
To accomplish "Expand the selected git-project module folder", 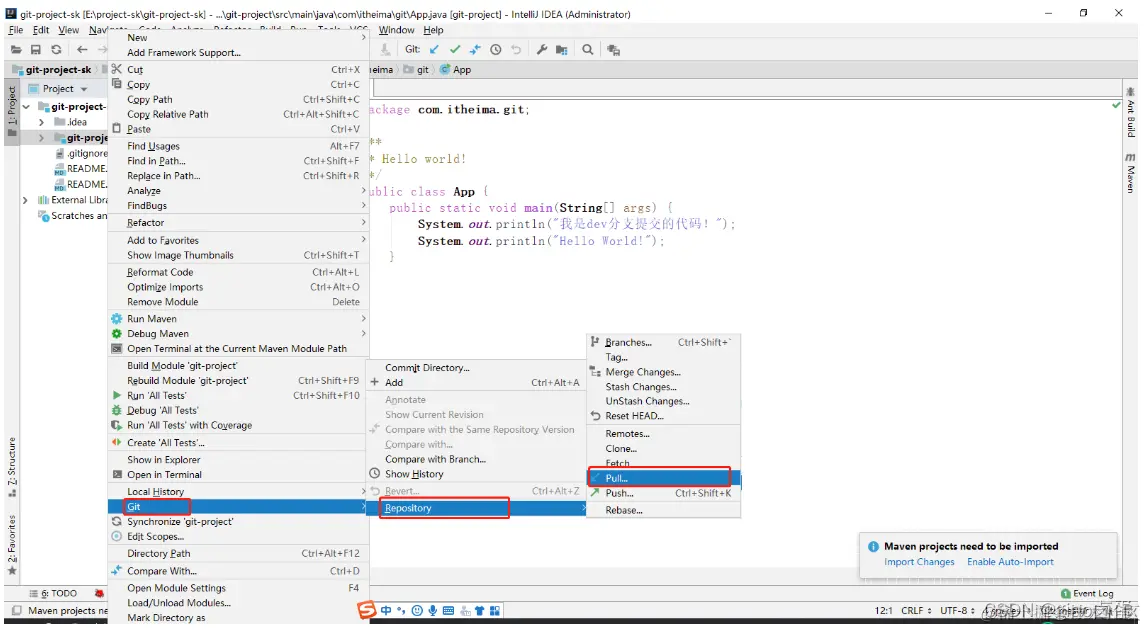I will coord(41,138).
